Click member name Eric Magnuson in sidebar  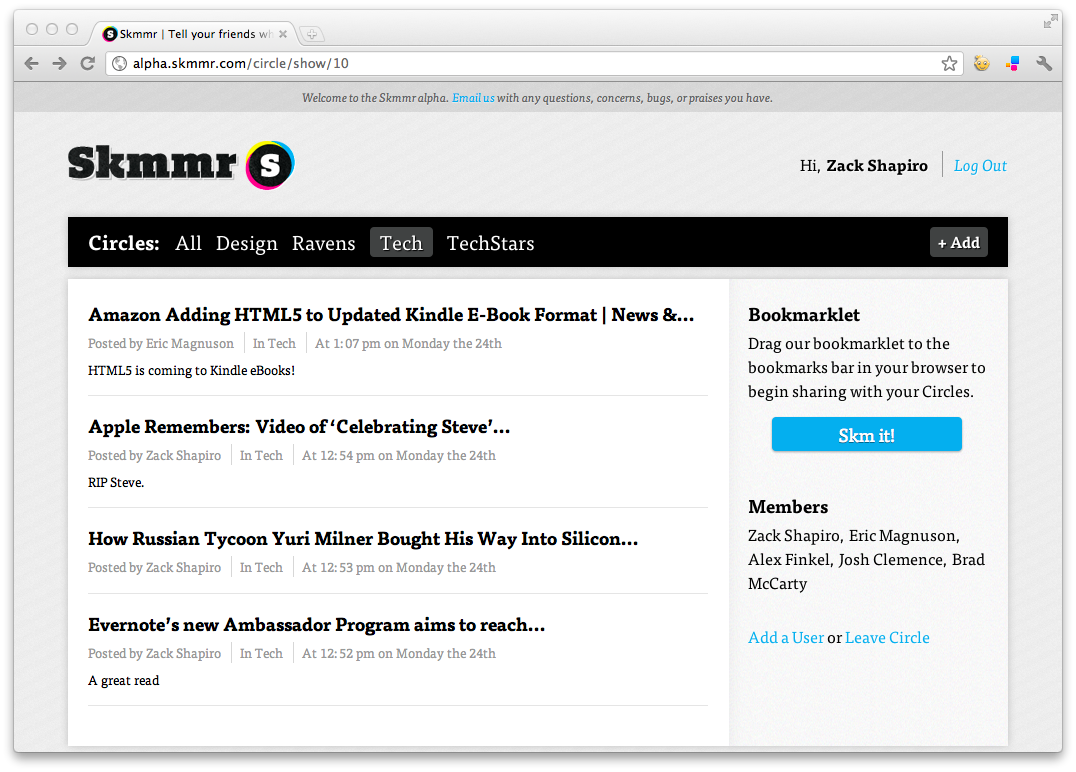[x=902, y=536]
